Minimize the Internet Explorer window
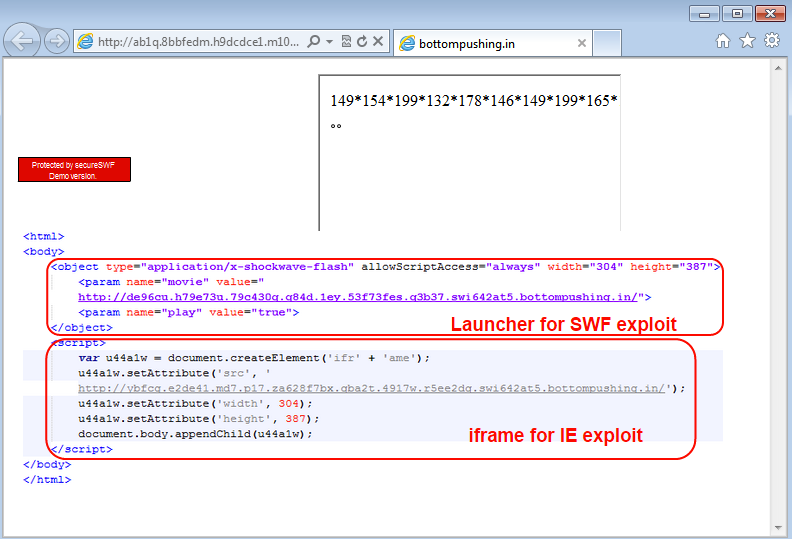792x539 pixels. [704, 14]
